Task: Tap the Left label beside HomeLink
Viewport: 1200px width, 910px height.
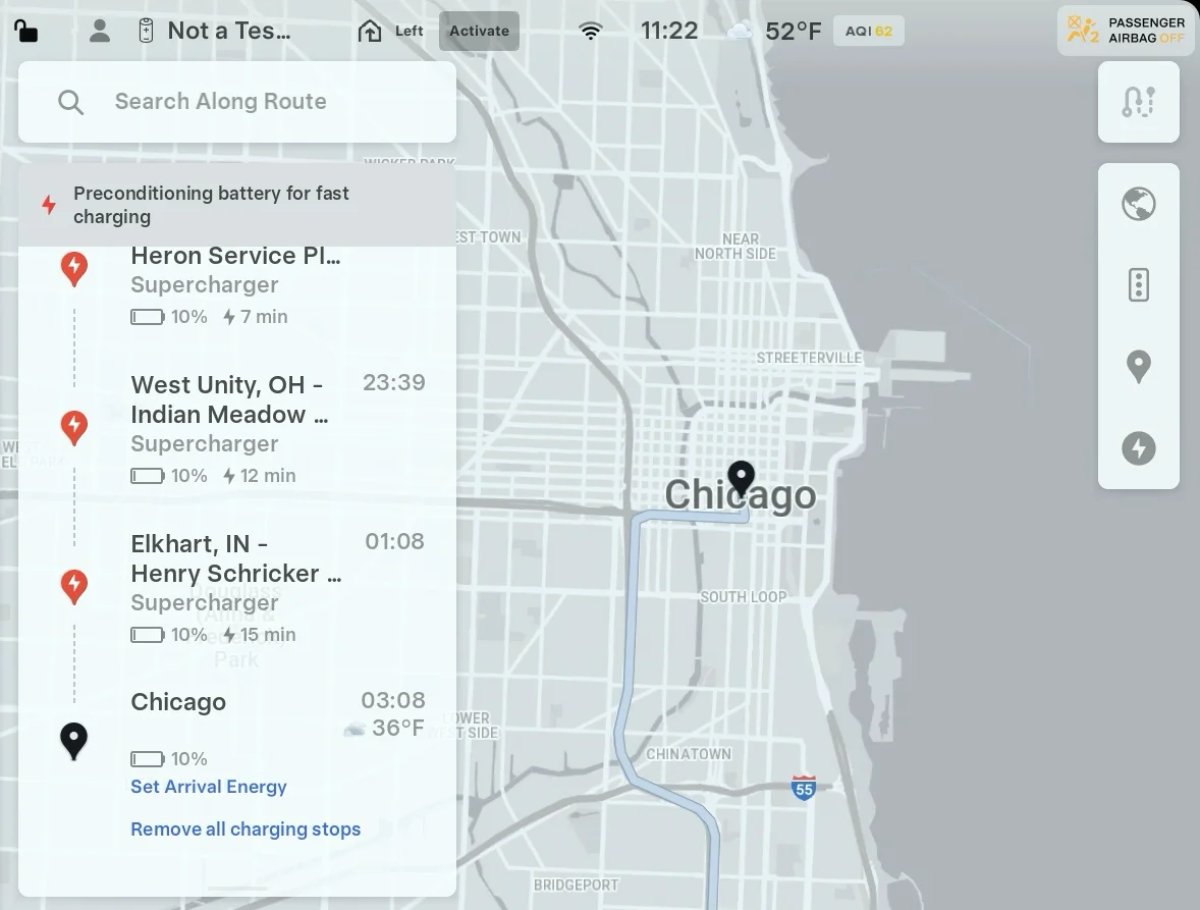Action: pyautogui.click(x=409, y=31)
